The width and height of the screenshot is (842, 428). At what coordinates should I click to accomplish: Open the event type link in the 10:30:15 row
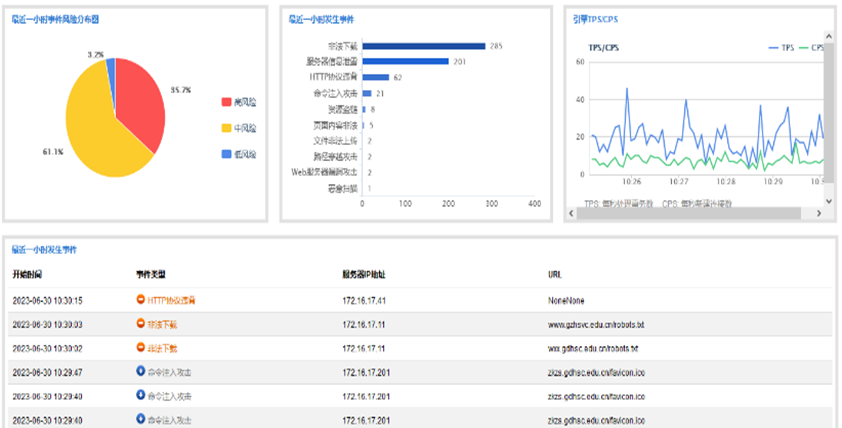(x=171, y=299)
